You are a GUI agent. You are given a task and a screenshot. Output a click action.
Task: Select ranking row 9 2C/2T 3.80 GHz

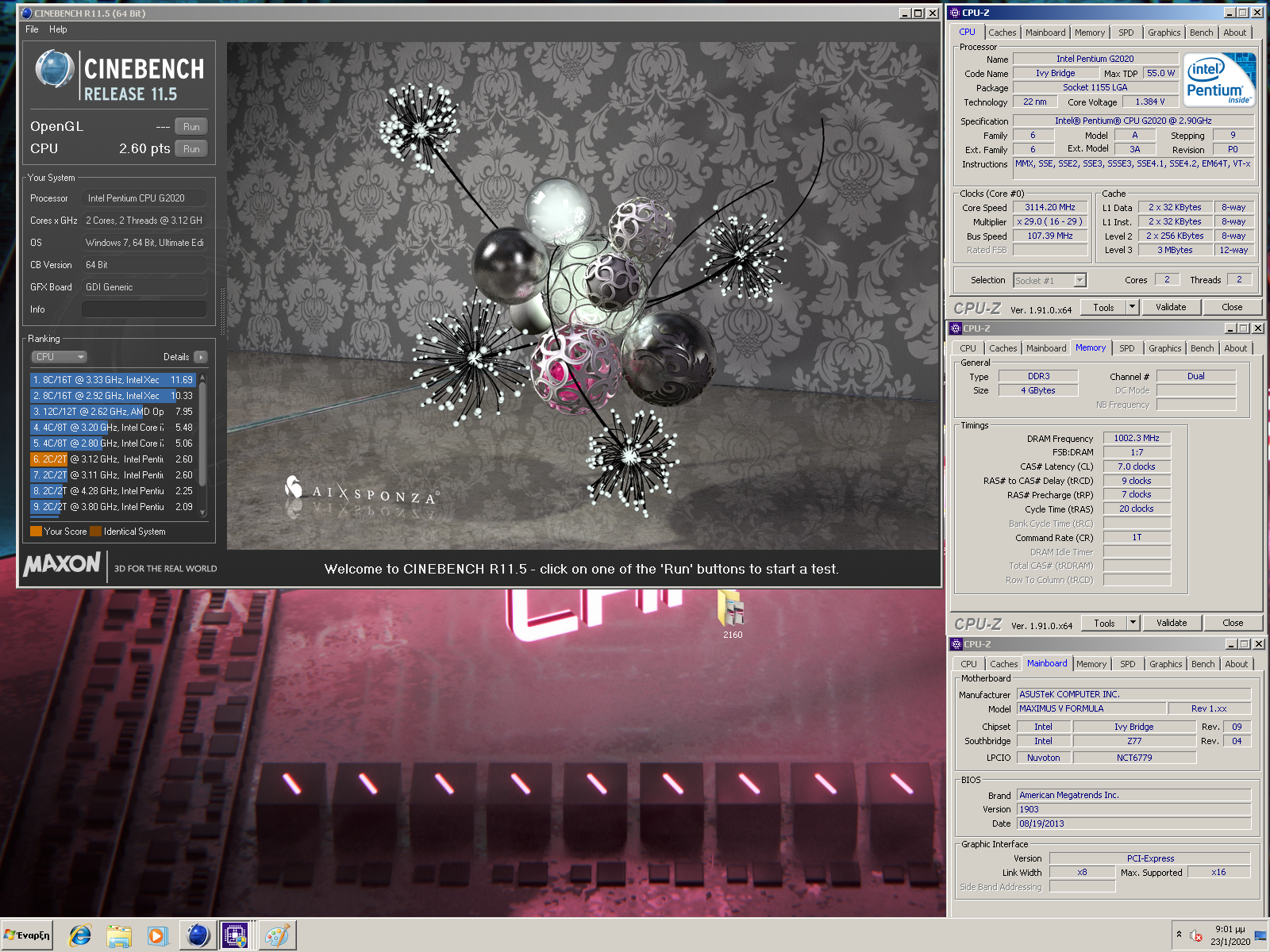114,507
